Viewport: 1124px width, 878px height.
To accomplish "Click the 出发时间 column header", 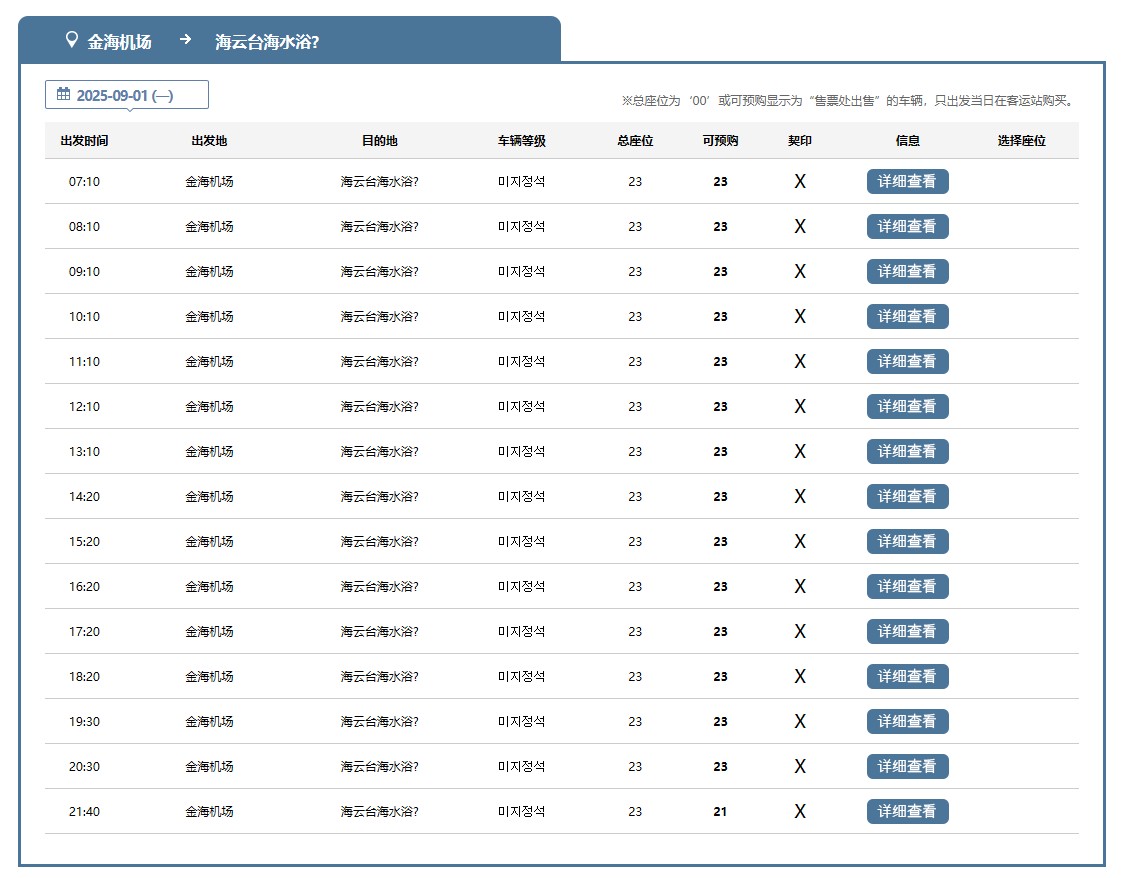I will pos(84,141).
